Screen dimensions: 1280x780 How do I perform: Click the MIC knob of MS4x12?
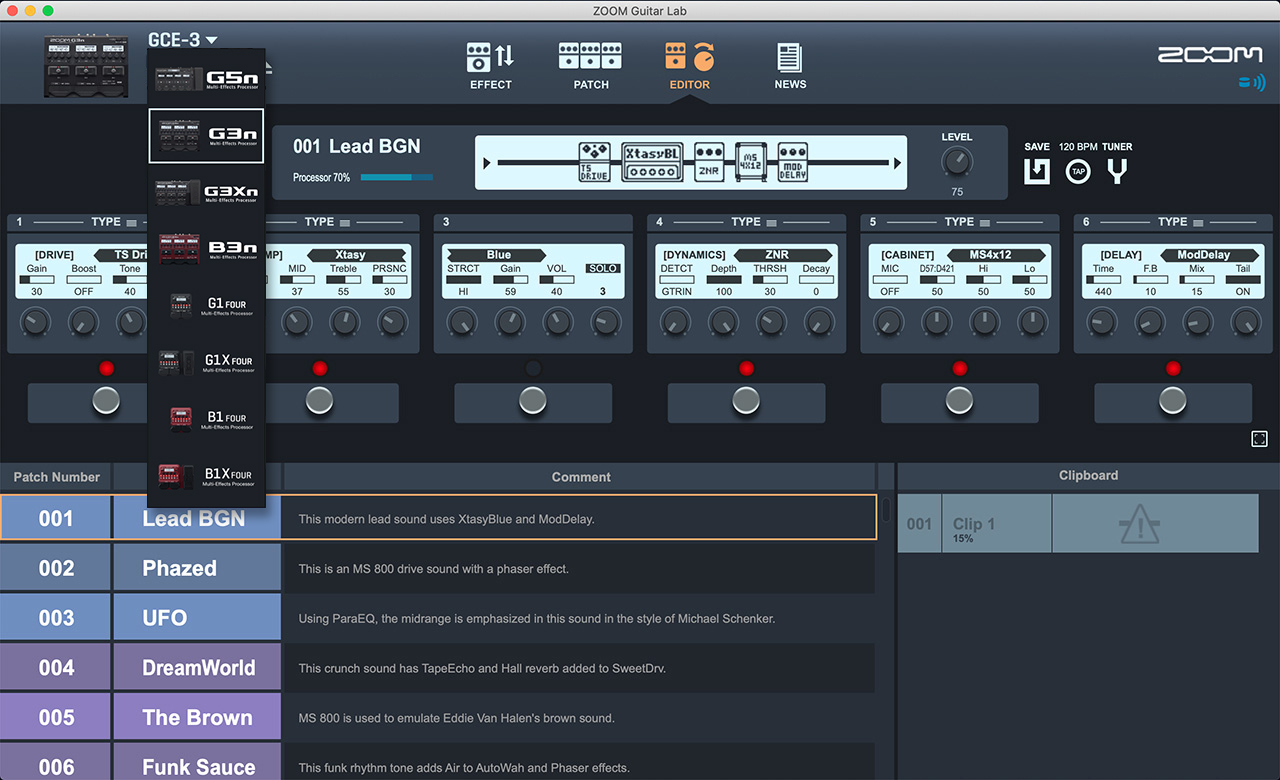[889, 322]
